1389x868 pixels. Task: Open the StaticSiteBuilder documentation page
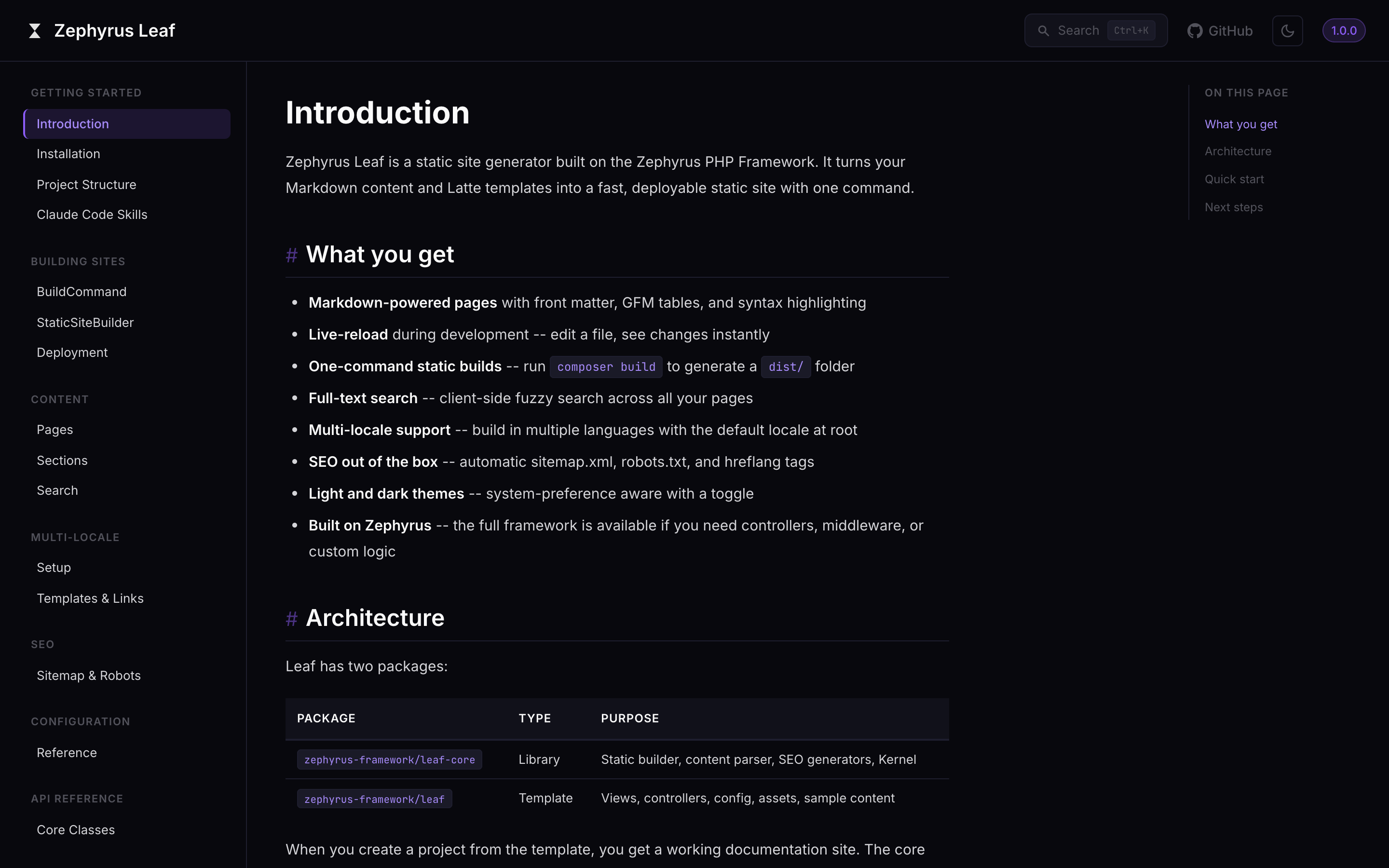pyautogui.click(x=85, y=322)
